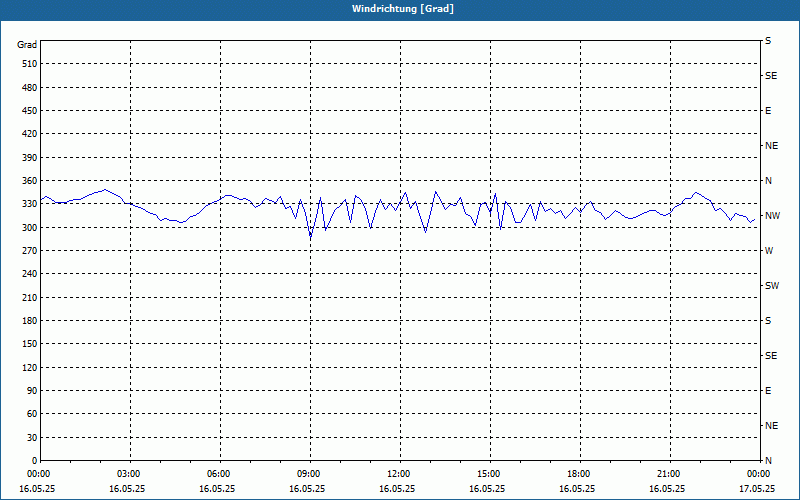800x500 pixels.
Task: Click the 12:00 time label
Action: [398, 474]
